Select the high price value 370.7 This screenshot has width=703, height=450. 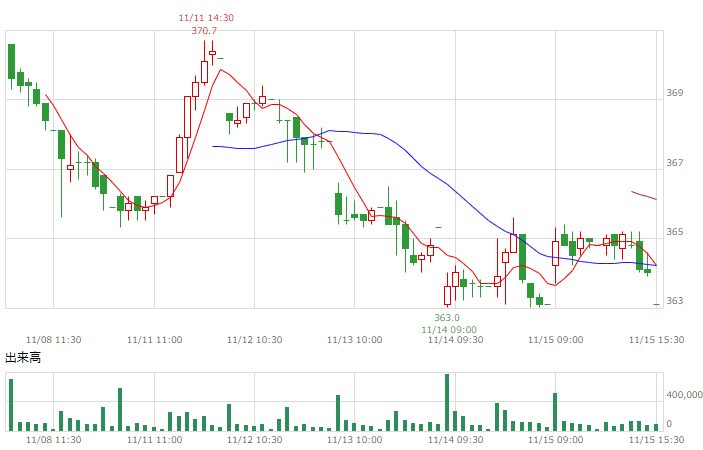(x=204, y=31)
